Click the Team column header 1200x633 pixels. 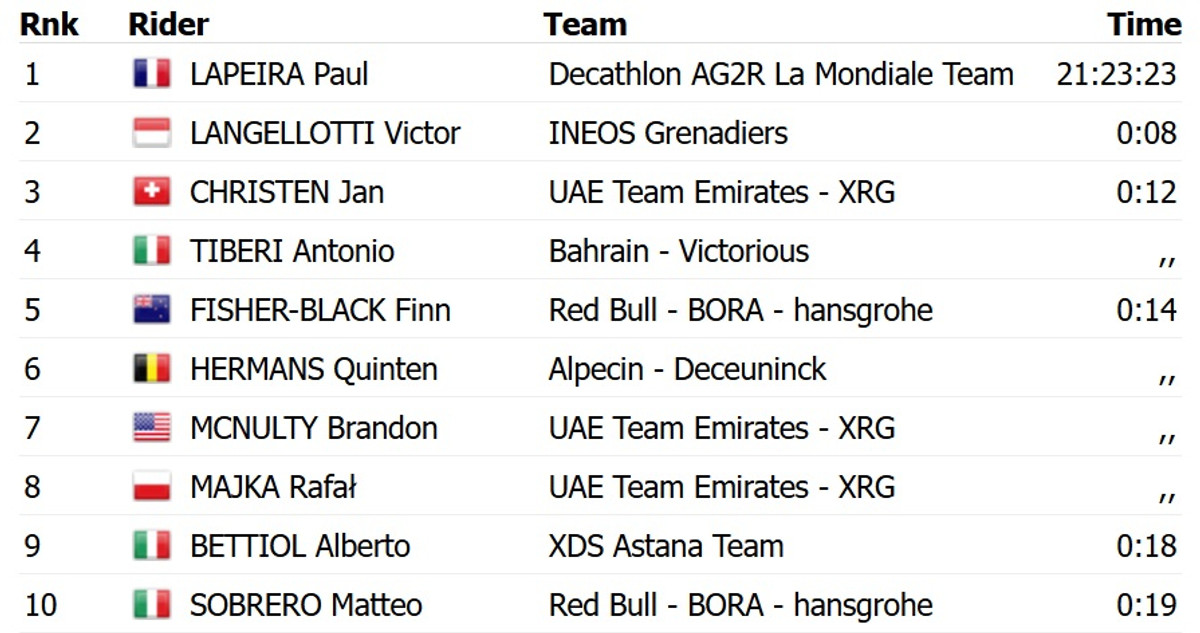point(585,24)
